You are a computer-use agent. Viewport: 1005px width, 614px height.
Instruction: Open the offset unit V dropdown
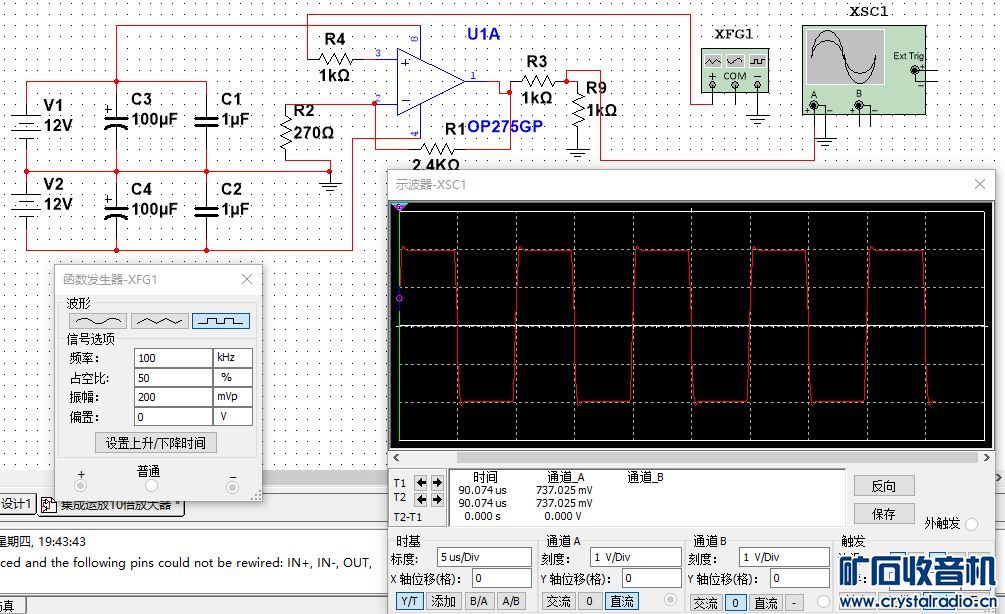pyautogui.click(x=232, y=416)
